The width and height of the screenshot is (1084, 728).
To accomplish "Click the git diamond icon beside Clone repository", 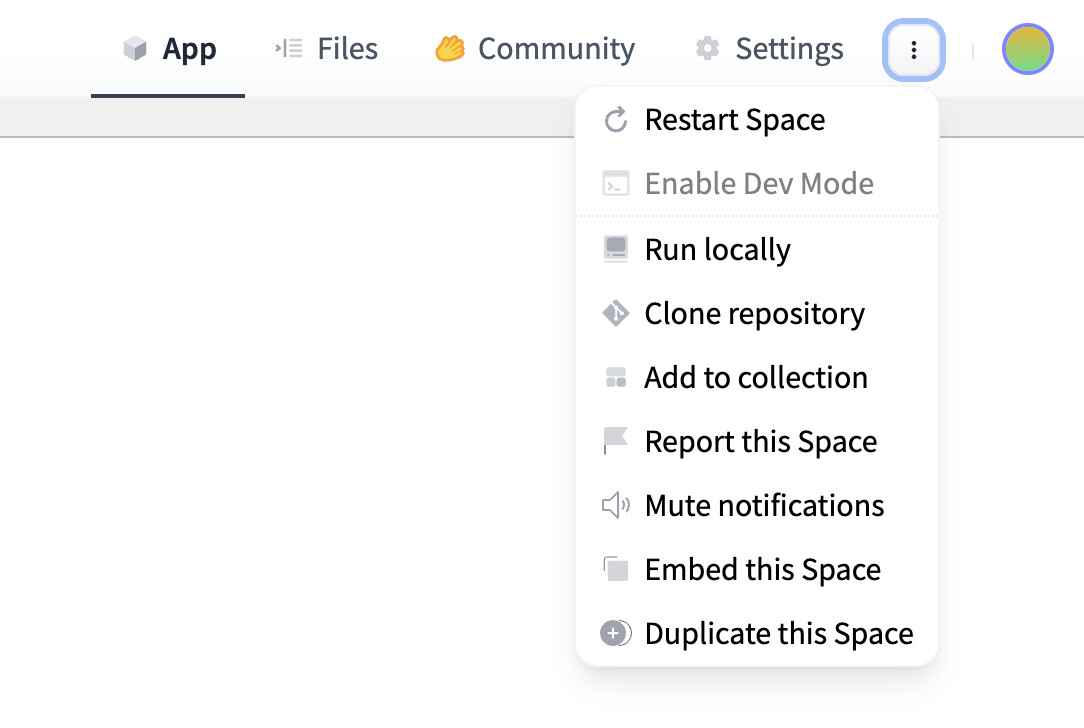I will pos(616,314).
